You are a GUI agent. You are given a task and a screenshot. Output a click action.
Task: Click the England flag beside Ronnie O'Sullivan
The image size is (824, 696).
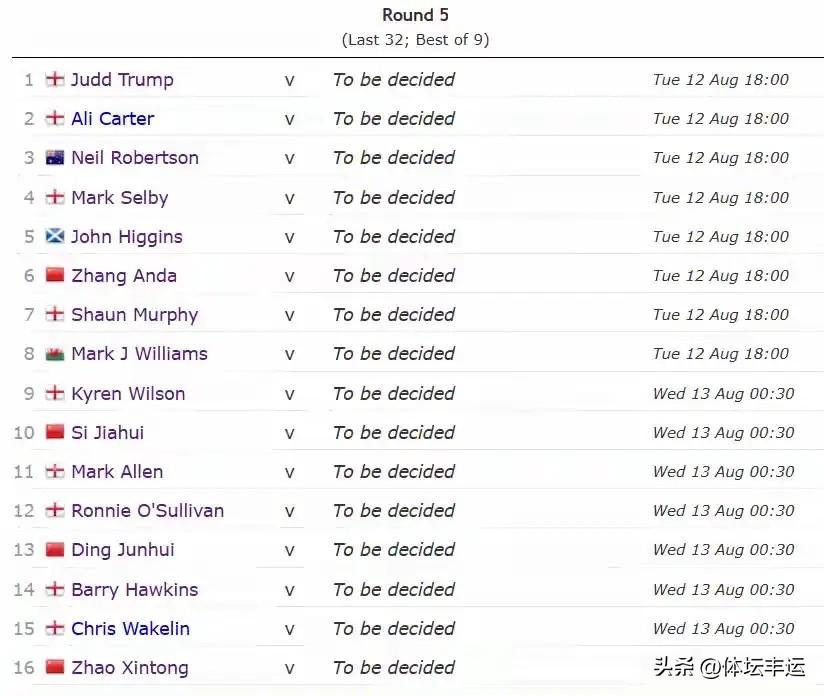pyautogui.click(x=55, y=510)
